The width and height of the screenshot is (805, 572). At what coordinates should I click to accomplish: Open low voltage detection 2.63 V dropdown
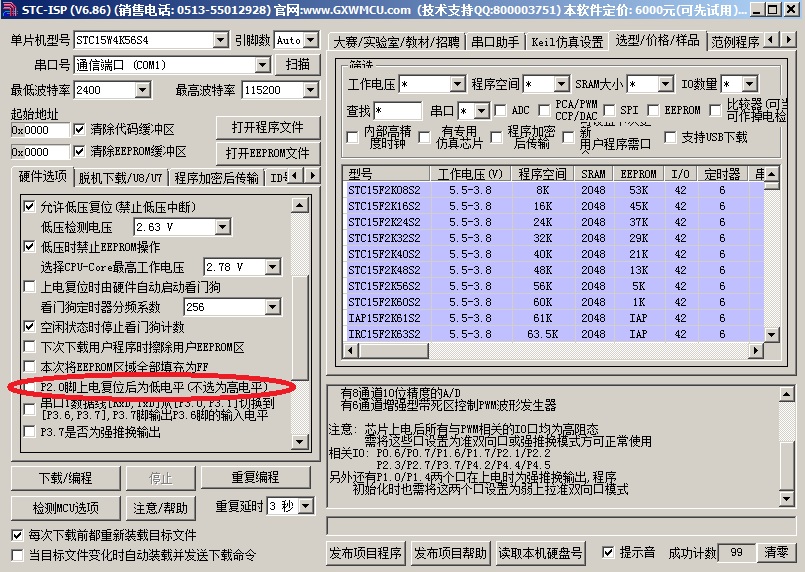click(222, 227)
